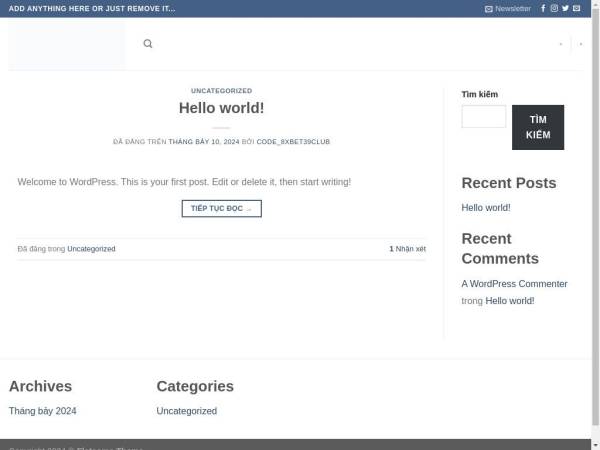This screenshot has height=450, width=600.
Task: Open Uncategorized under Categories in footer
Action: 186,411
